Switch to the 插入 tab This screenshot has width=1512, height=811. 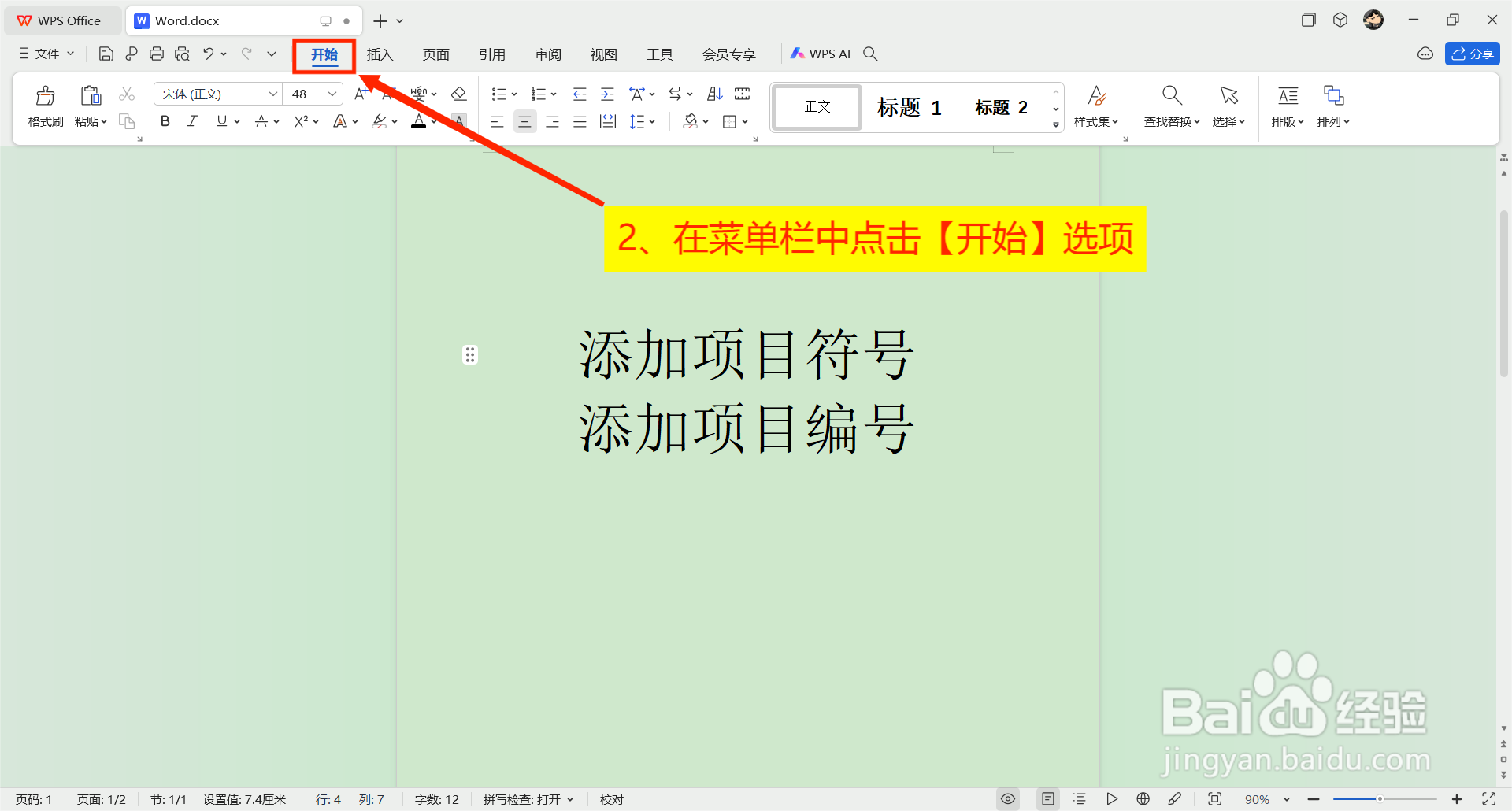[380, 54]
